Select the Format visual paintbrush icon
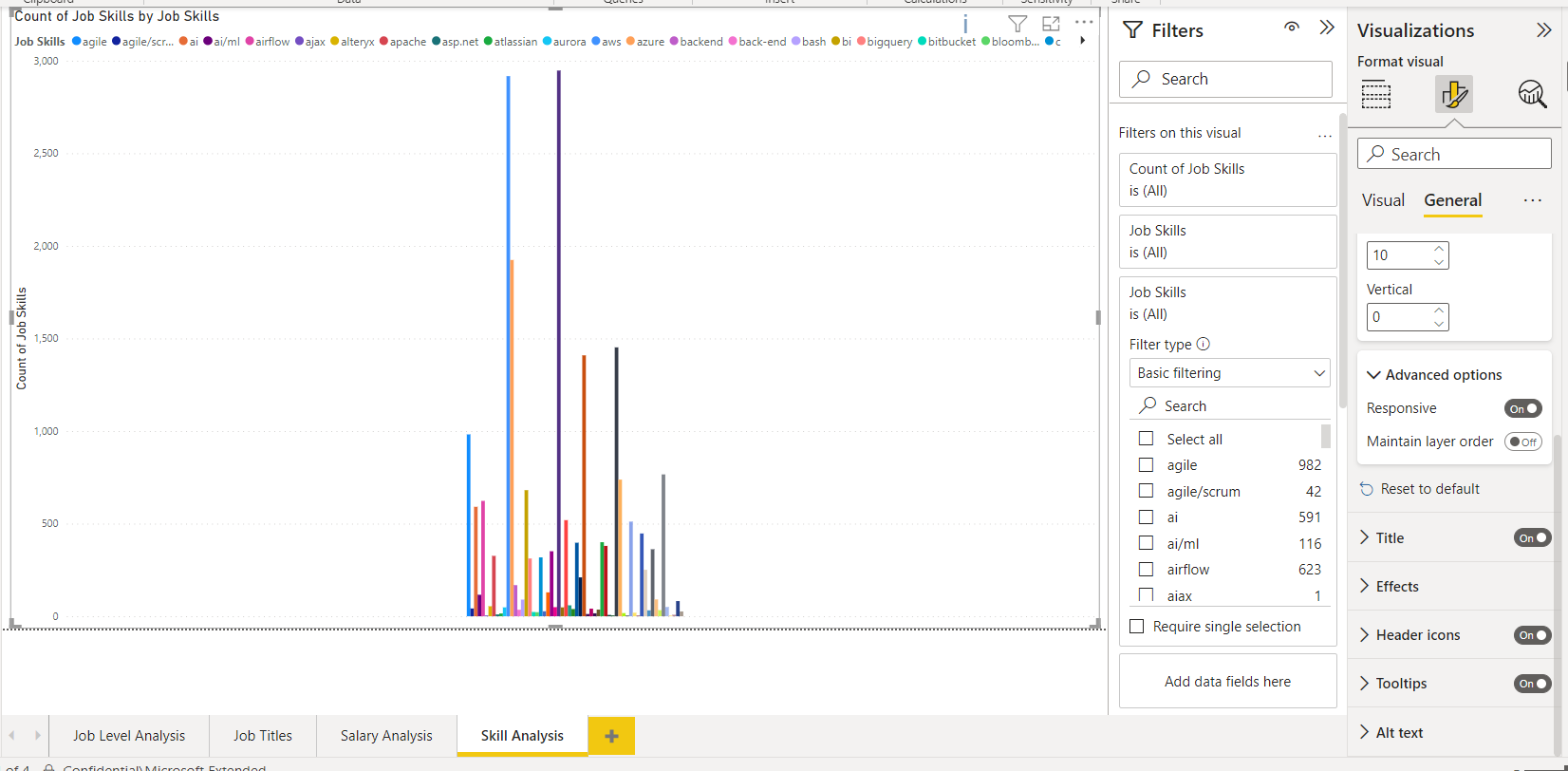 [x=1453, y=94]
